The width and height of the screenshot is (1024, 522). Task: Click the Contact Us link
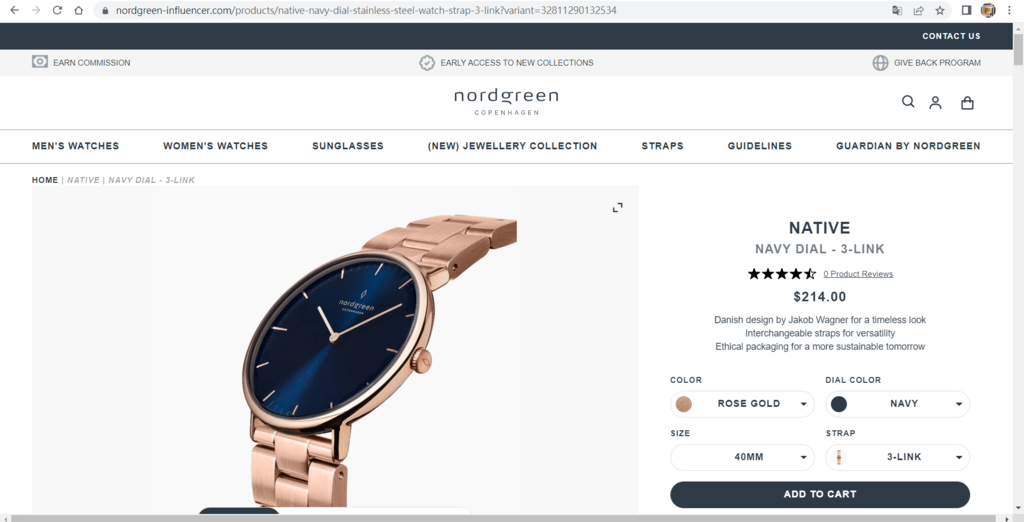point(951,36)
